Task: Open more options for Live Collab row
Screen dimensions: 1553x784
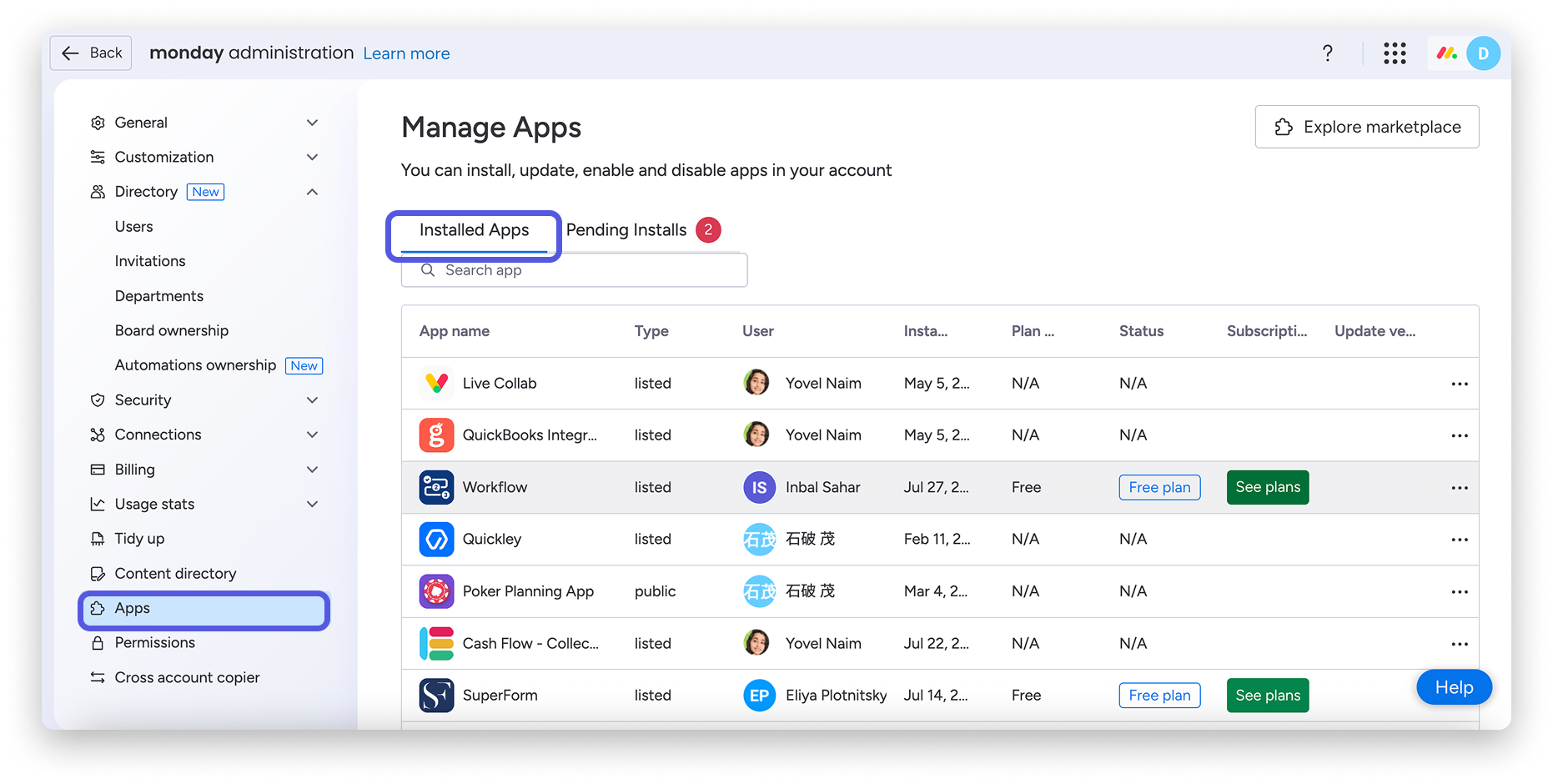Action: pos(1460,384)
